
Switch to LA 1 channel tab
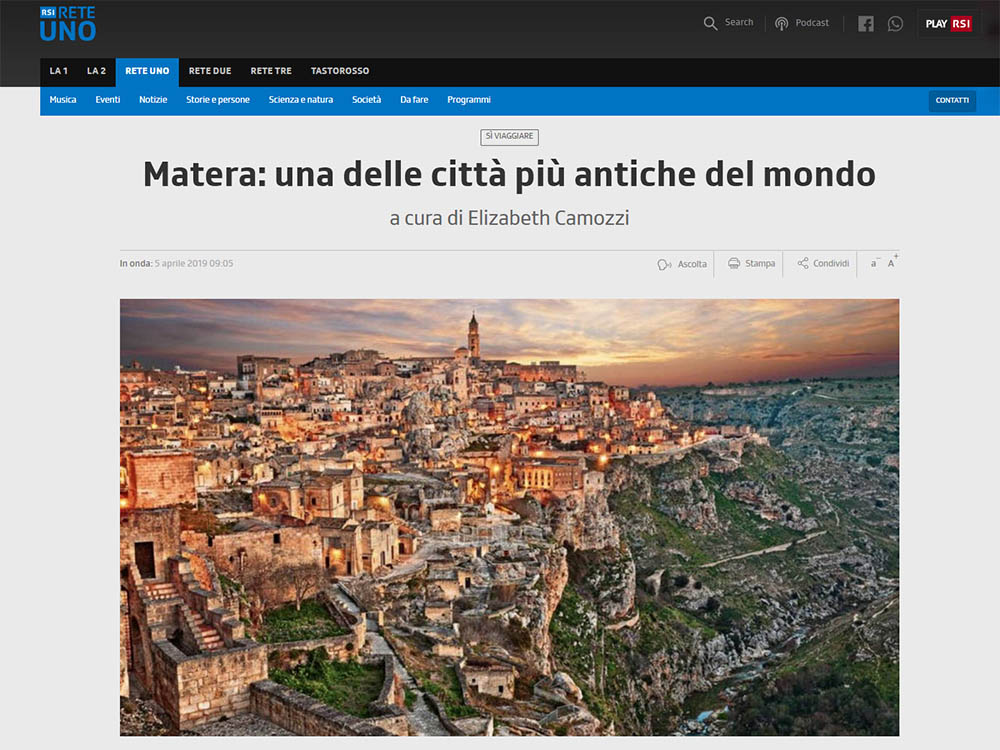(x=59, y=71)
